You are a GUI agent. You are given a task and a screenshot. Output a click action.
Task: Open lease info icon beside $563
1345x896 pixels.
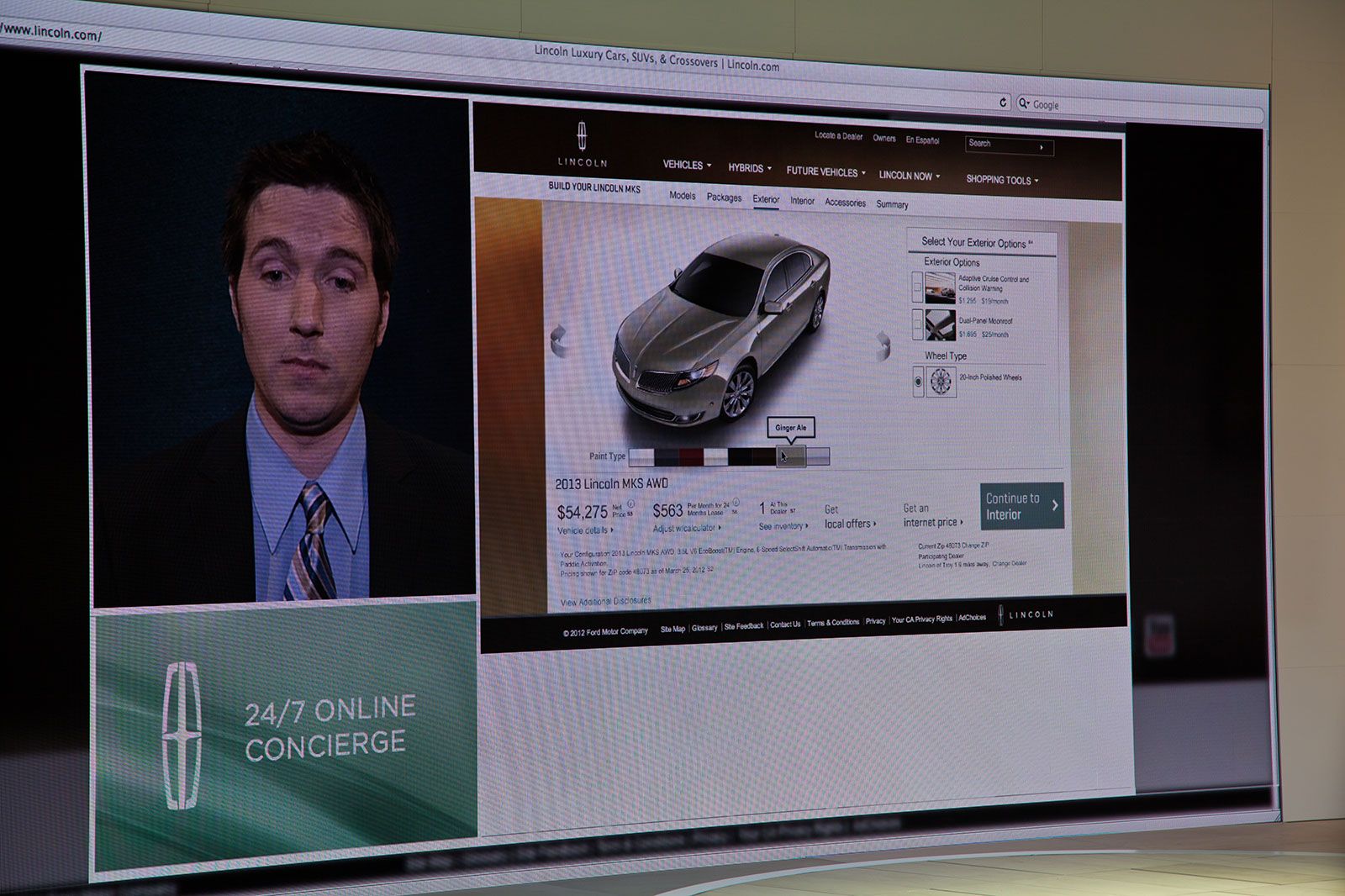[736, 503]
